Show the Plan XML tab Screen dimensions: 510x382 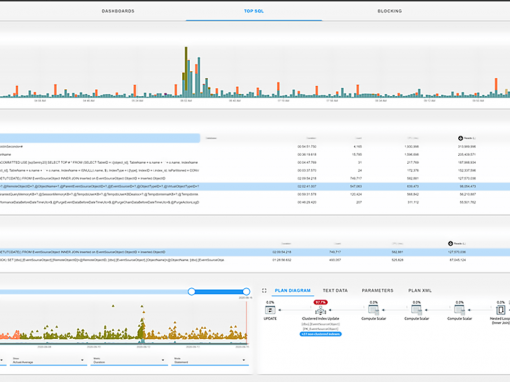[x=420, y=291]
